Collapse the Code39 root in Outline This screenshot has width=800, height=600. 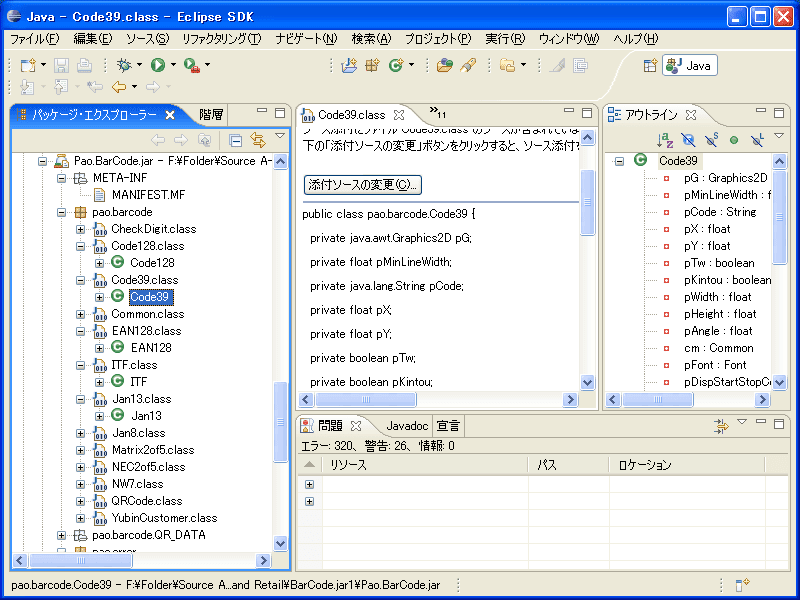(x=619, y=161)
